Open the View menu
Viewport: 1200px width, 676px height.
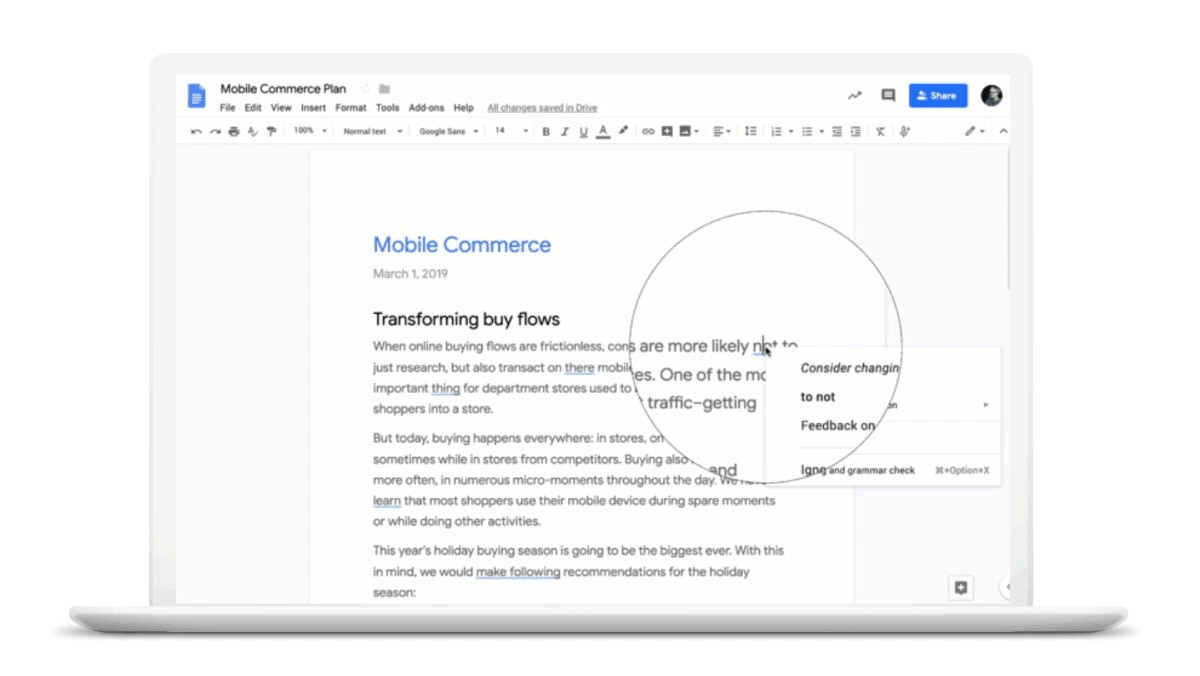pyautogui.click(x=281, y=108)
